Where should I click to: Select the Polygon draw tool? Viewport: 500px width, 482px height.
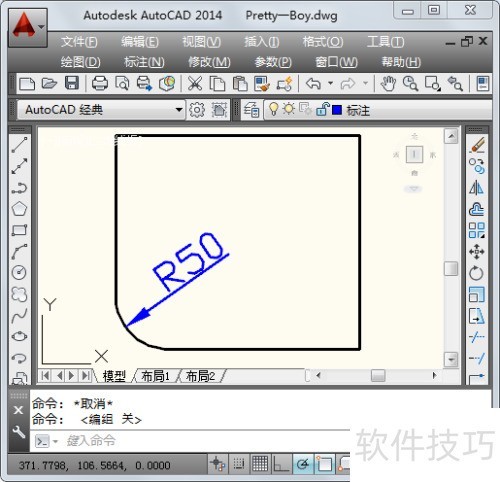[x=19, y=209]
